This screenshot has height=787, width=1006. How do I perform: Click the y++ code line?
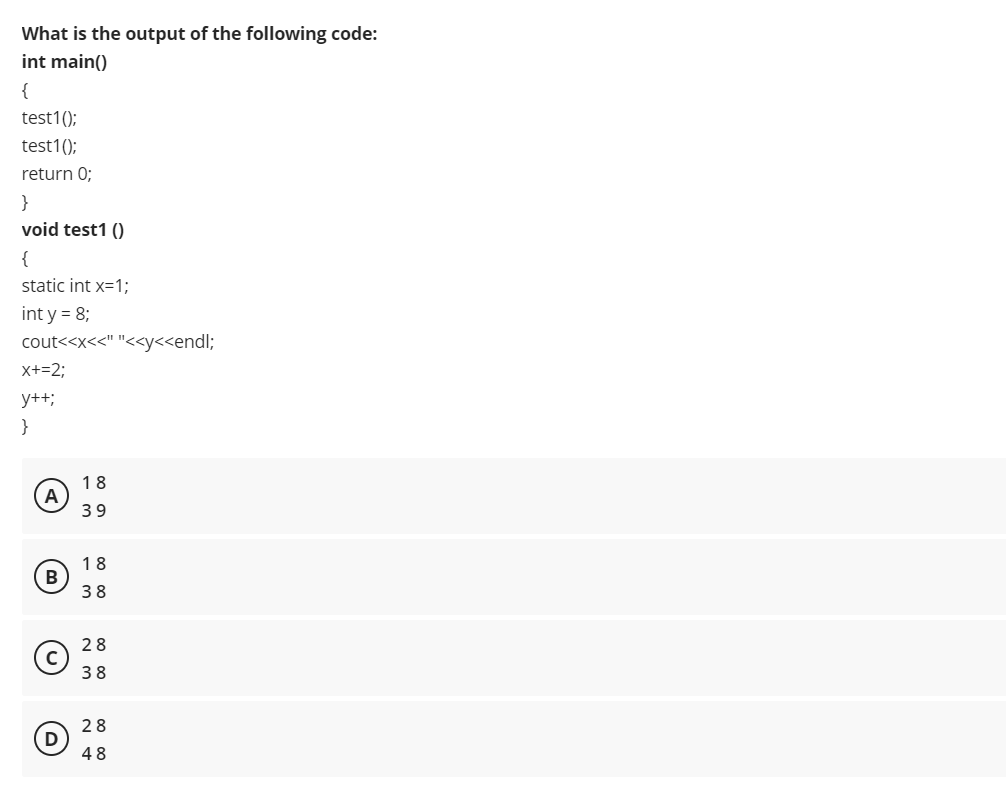pyautogui.click(x=38, y=397)
